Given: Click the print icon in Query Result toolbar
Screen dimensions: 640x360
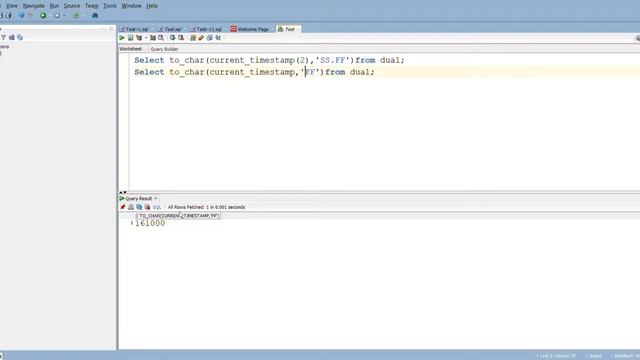Looking at the screenshot, I should [x=131, y=207].
